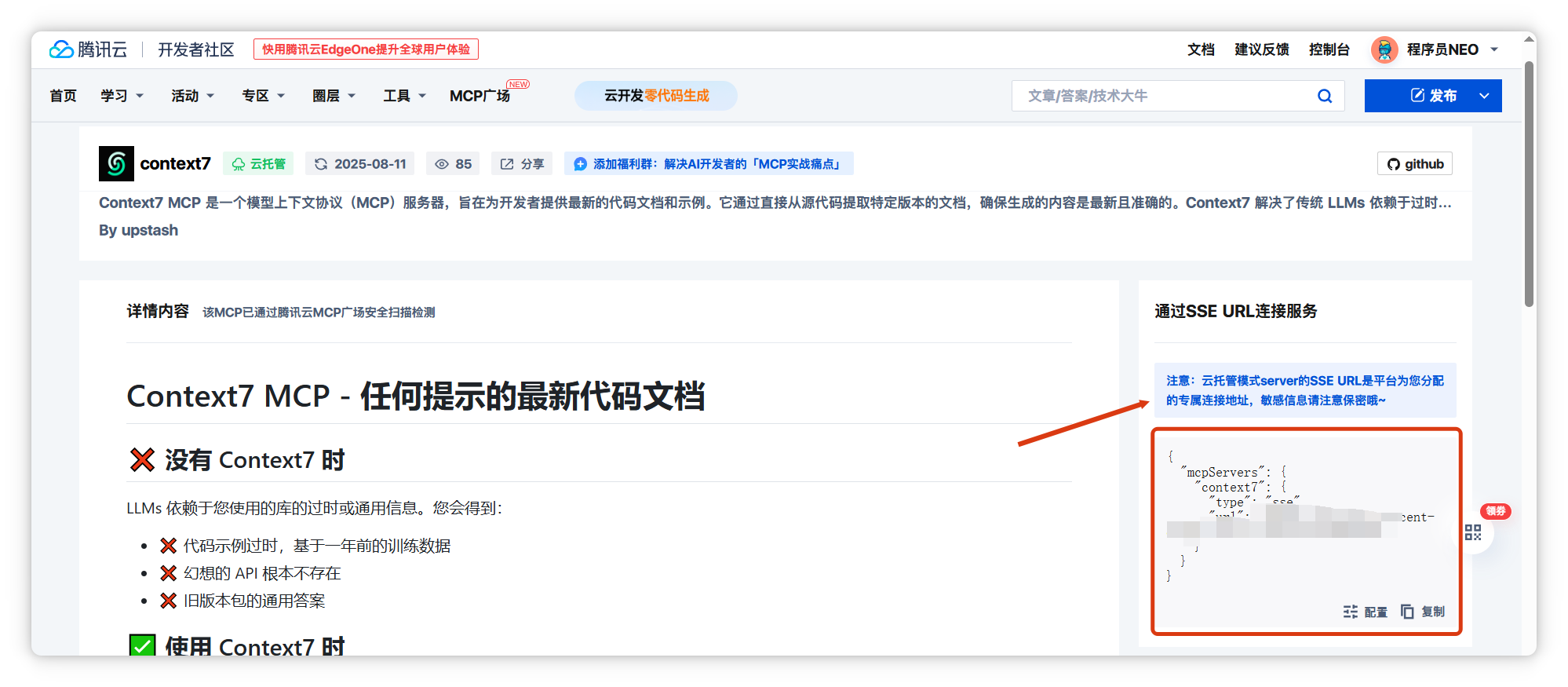1568x687 pixels.
Task: Click the QR code floating icon
Action: pos(1473,533)
